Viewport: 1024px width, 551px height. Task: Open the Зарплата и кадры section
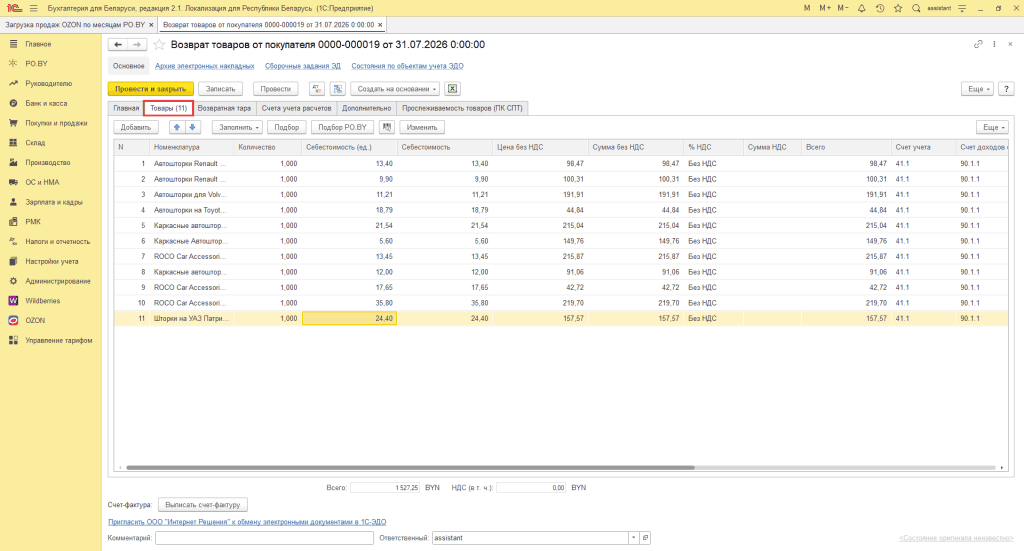click(x=54, y=202)
